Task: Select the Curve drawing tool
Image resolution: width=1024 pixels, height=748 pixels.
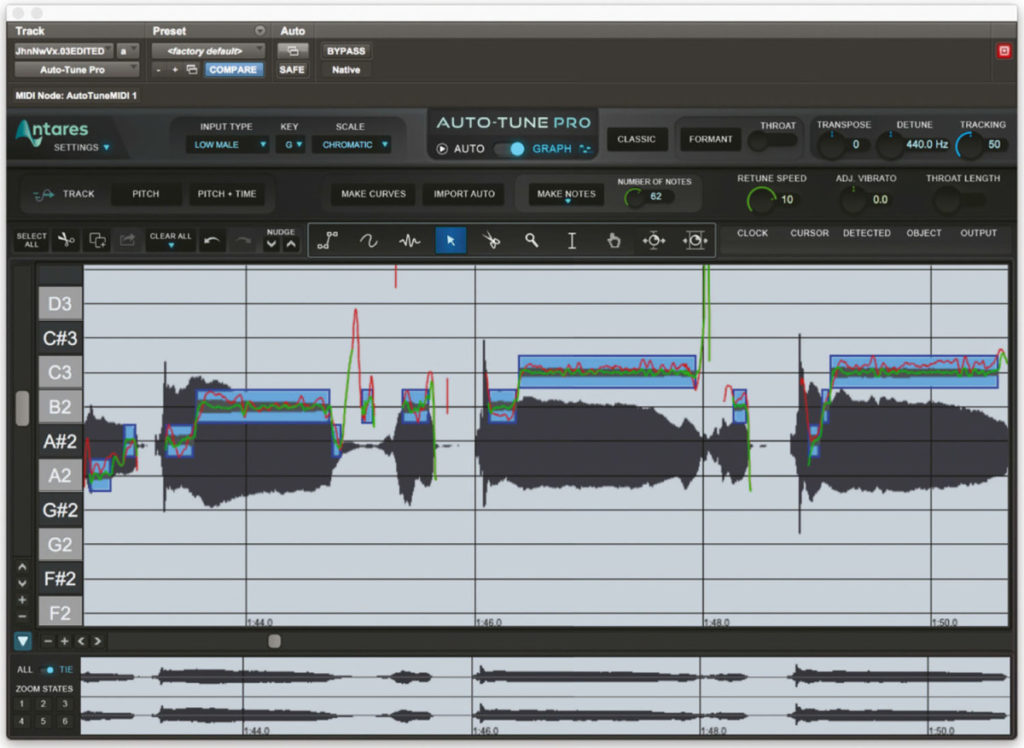Action: (369, 240)
